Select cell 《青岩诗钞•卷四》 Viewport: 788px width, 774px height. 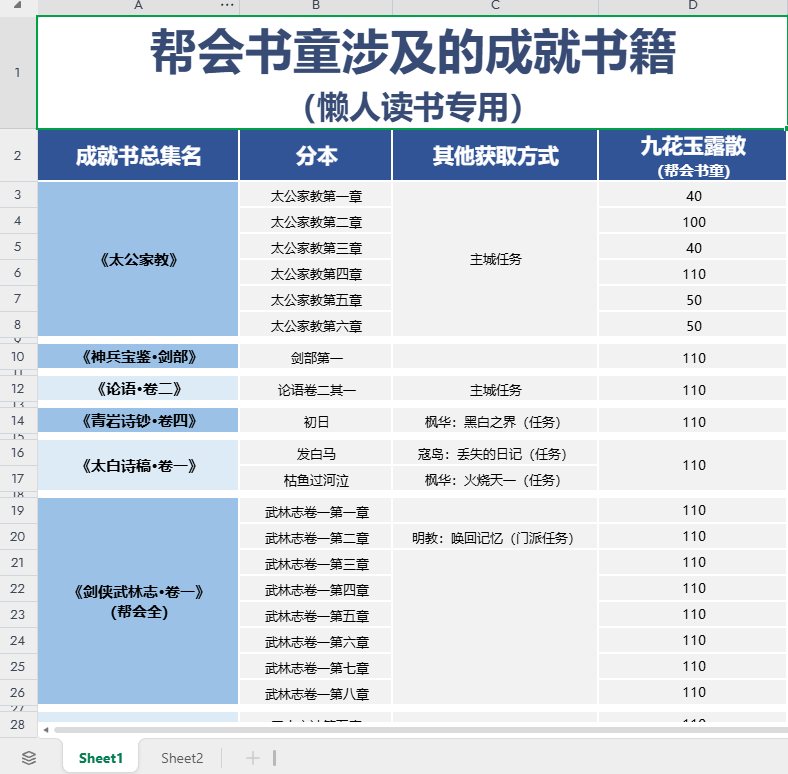pos(138,420)
